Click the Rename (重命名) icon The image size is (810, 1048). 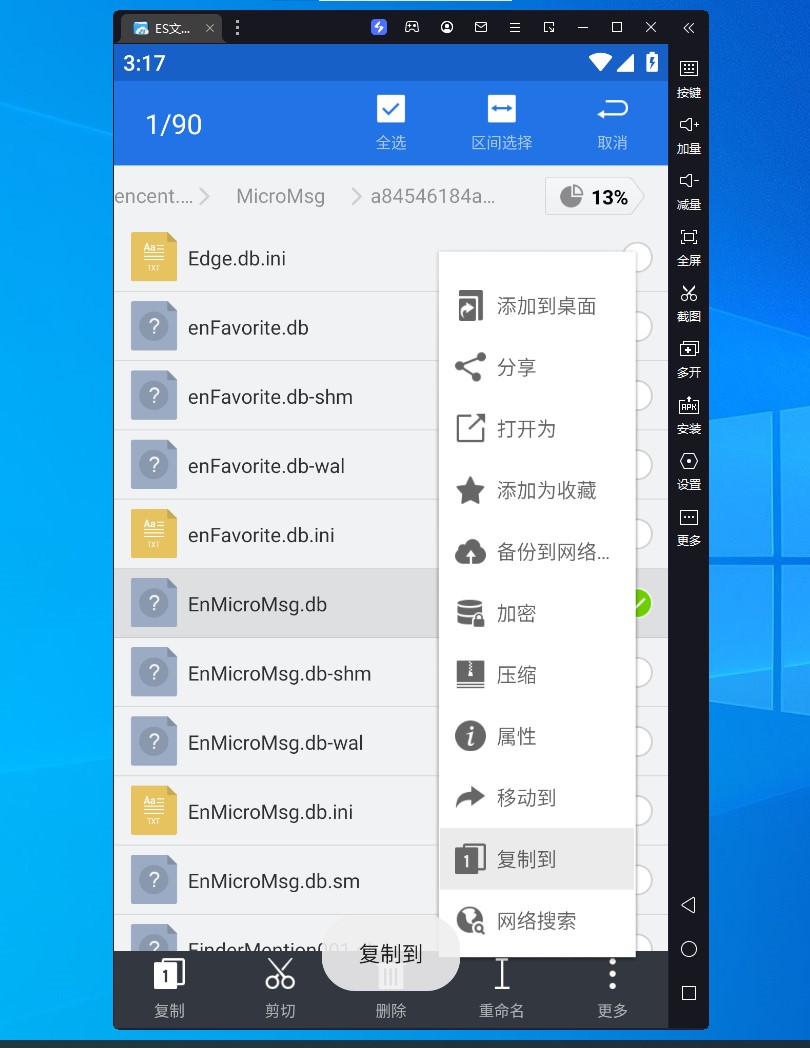[502, 974]
